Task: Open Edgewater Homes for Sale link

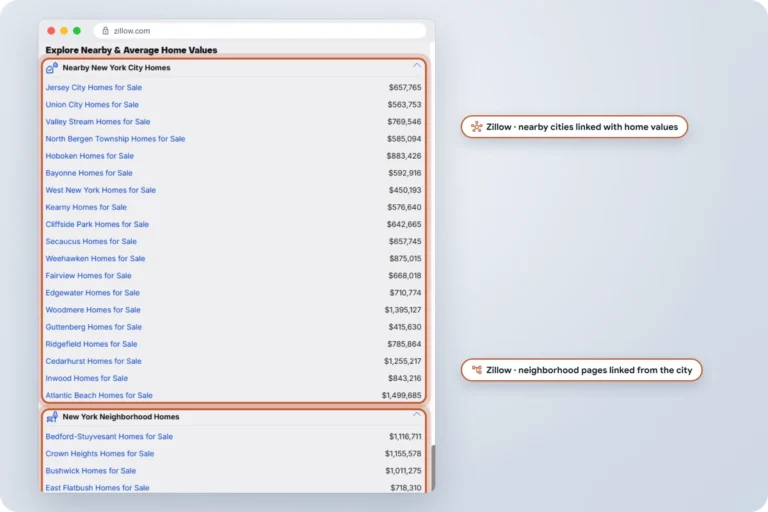Action: (x=93, y=293)
